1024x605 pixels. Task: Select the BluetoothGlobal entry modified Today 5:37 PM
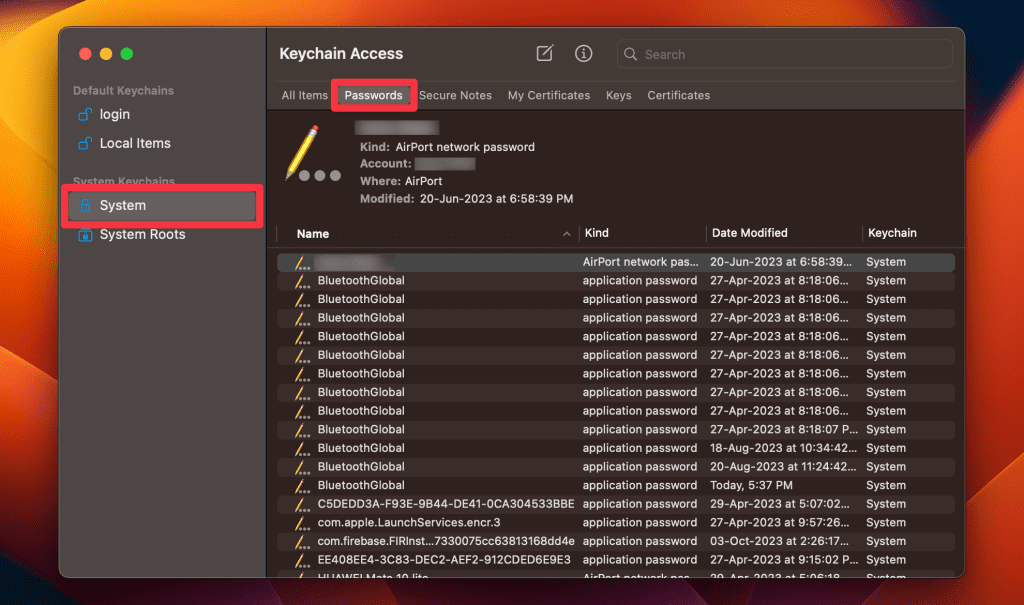(361, 485)
